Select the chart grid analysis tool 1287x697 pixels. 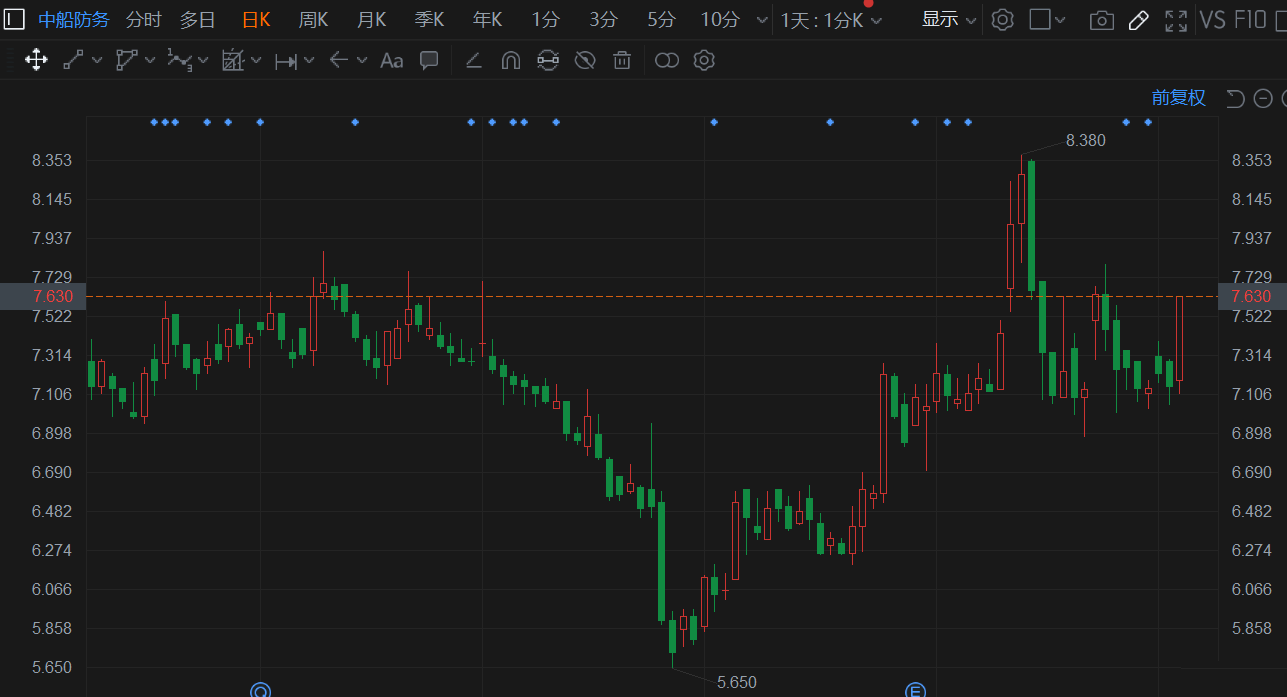232,60
